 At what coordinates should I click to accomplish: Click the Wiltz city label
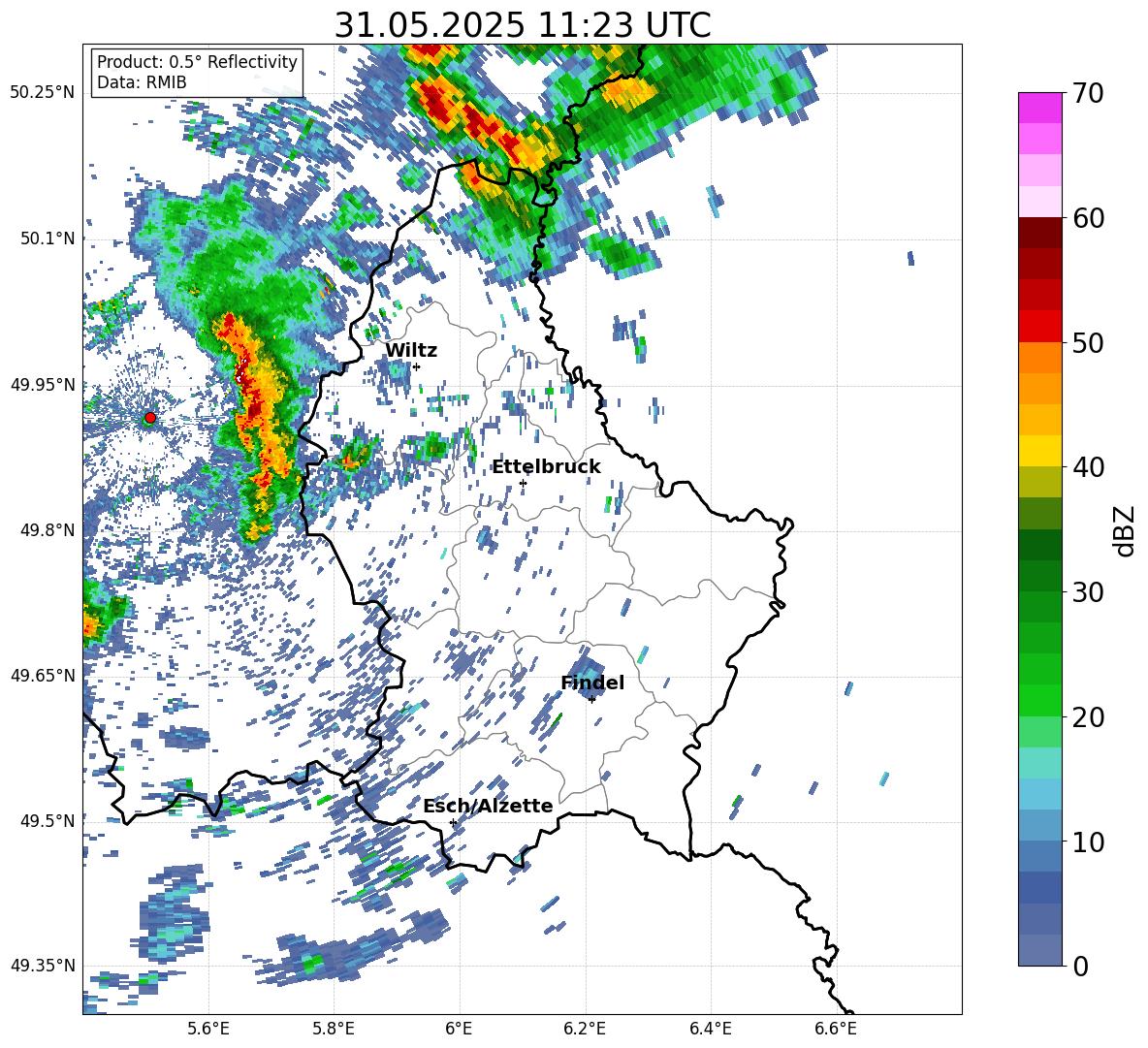point(411,351)
